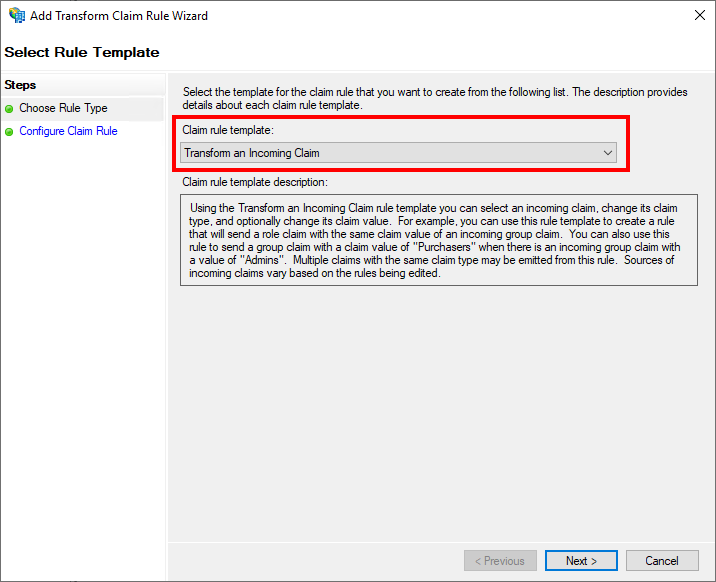Expand the claim rule template chevron arrow

[607, 153]
